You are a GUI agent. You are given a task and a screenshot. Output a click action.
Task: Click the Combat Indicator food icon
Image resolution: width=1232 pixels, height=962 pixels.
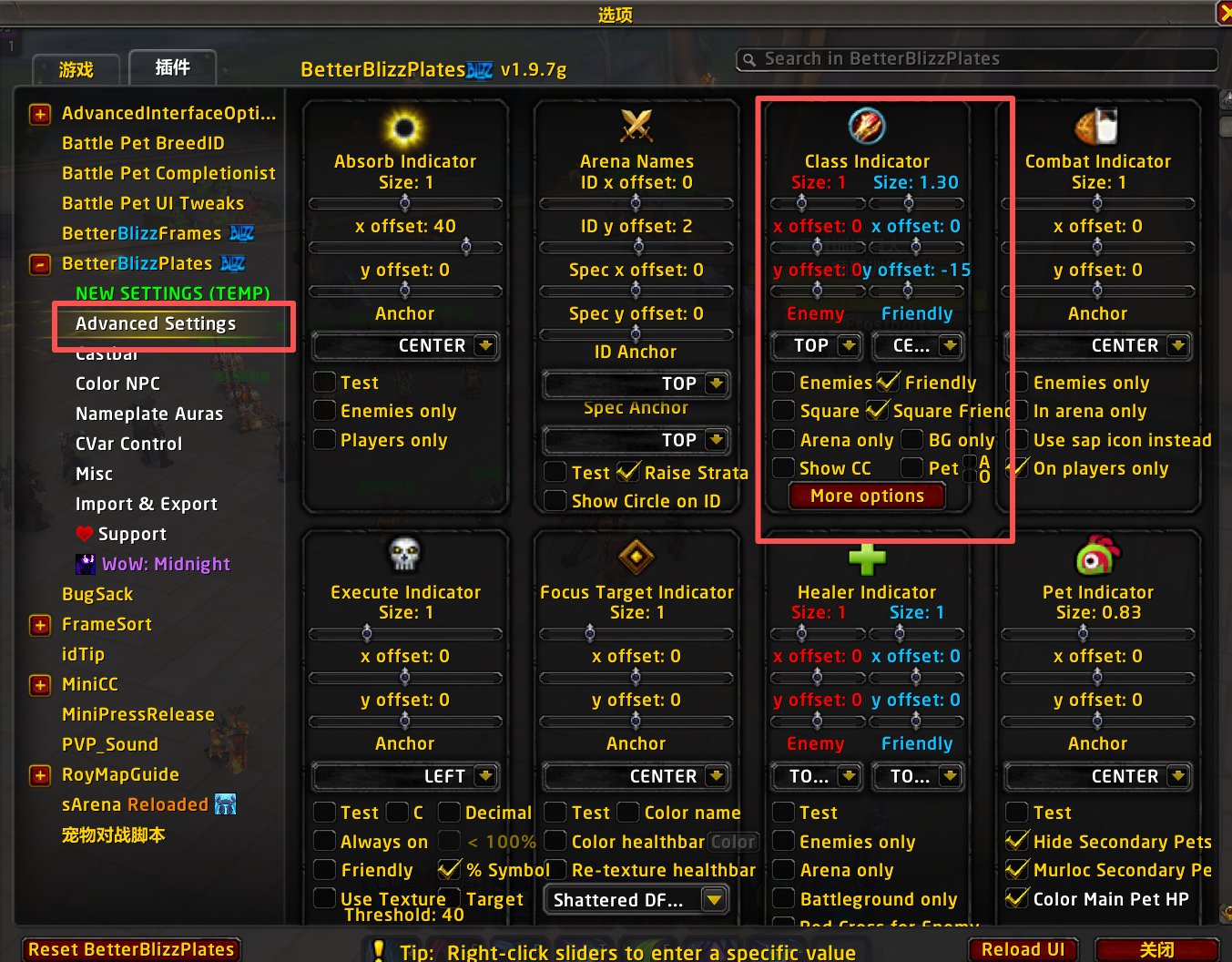pyautogui.click(x=1096, y=127)
